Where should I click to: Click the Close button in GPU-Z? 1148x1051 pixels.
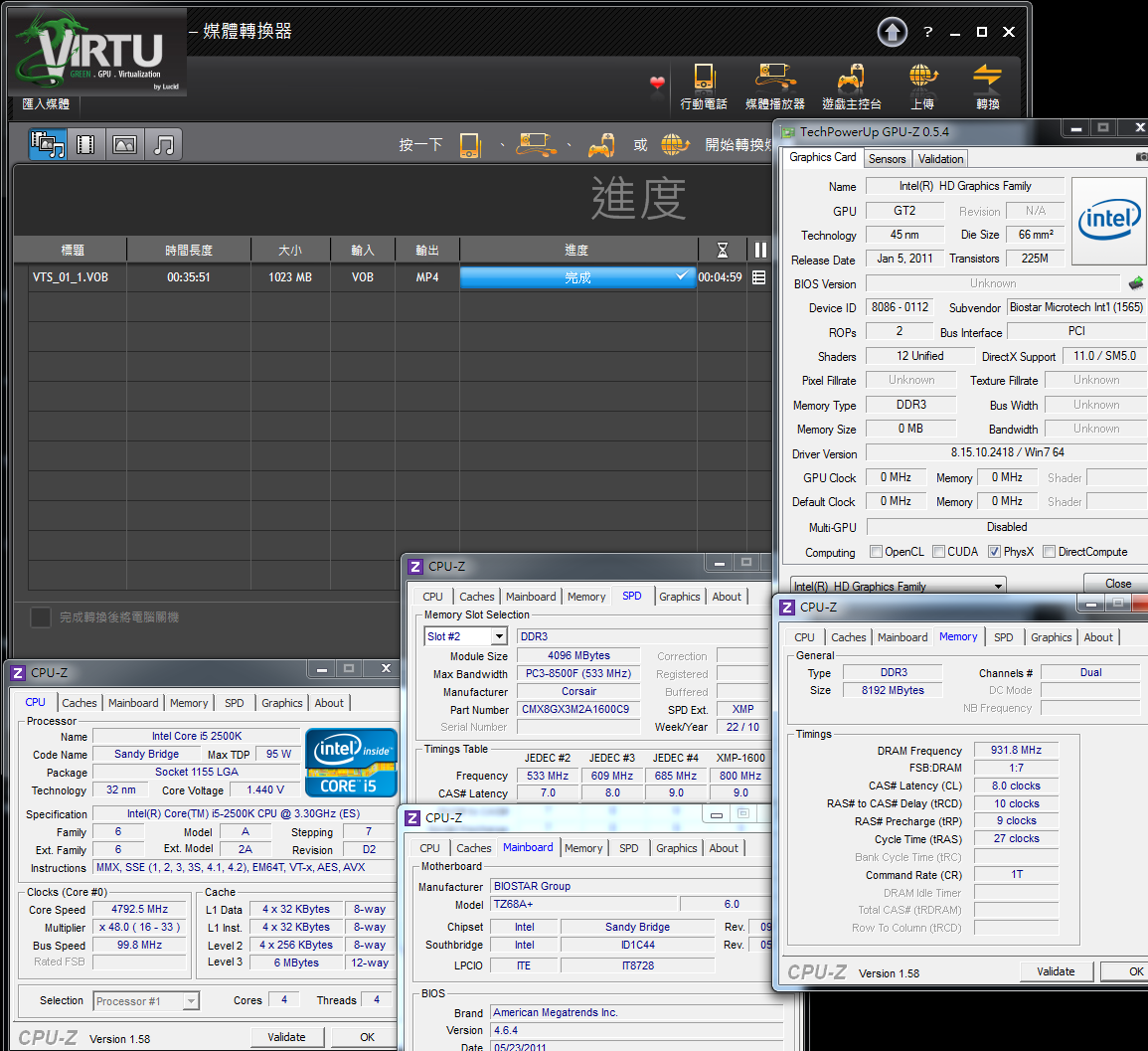[1118, 584]
